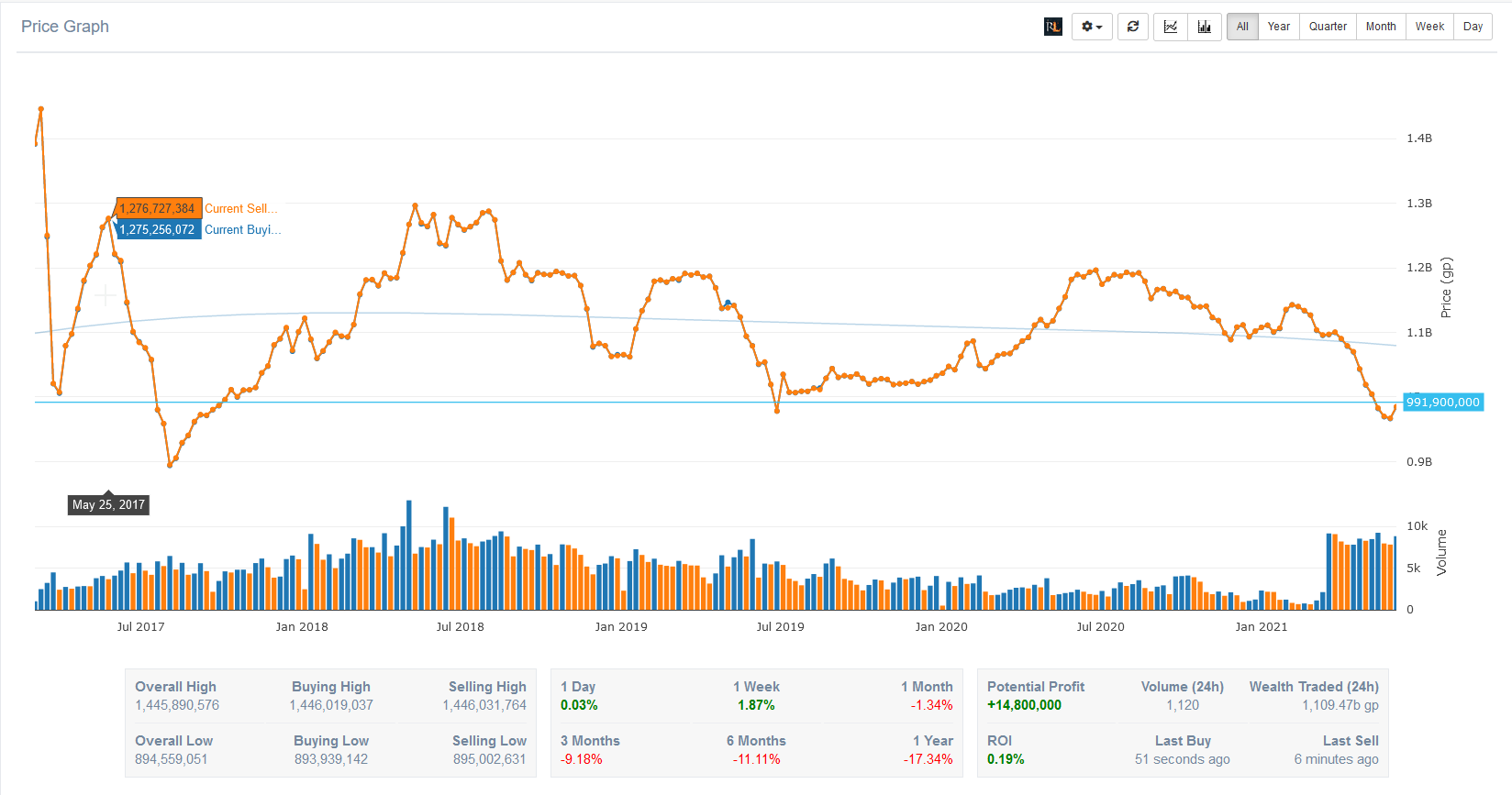
Task: Click the Jan 2020 axis label
Action: coord(940,627)
